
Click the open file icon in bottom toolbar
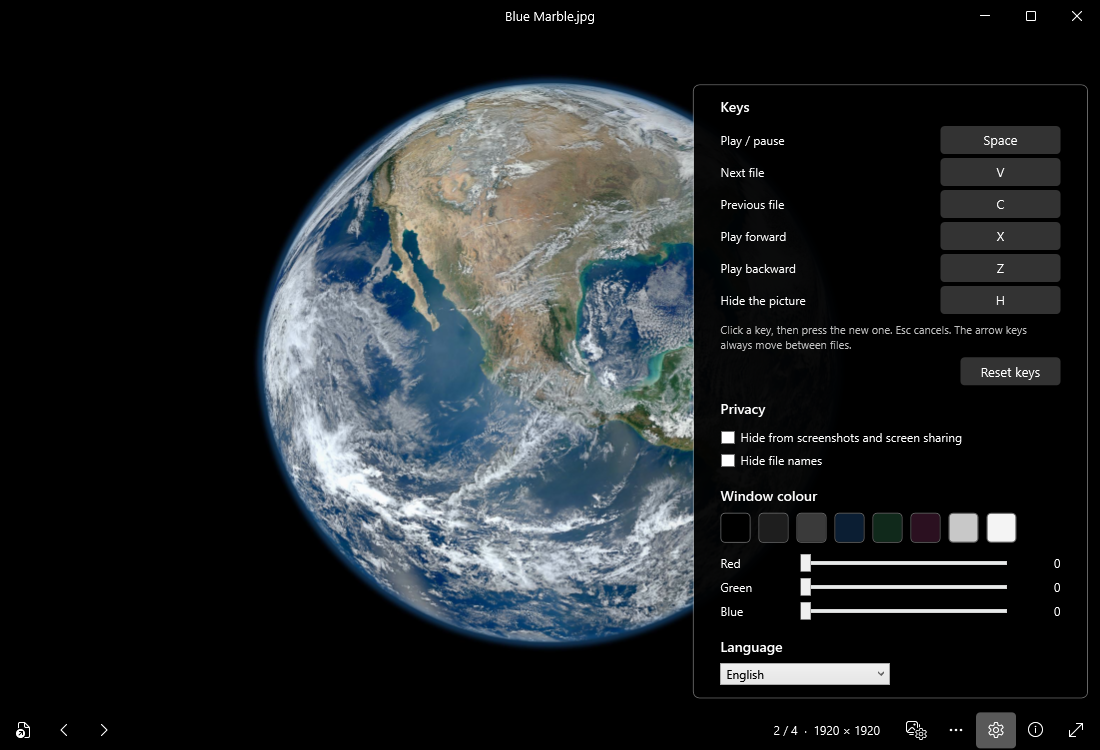point(23,730)
